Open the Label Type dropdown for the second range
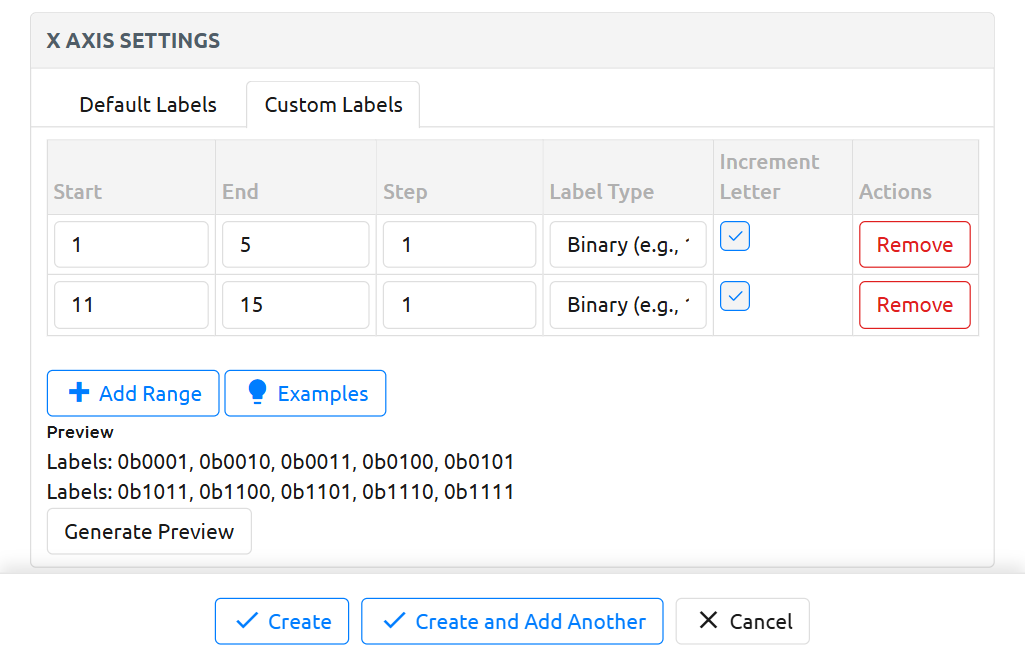The image size is (1025, 667). (627, 304)
